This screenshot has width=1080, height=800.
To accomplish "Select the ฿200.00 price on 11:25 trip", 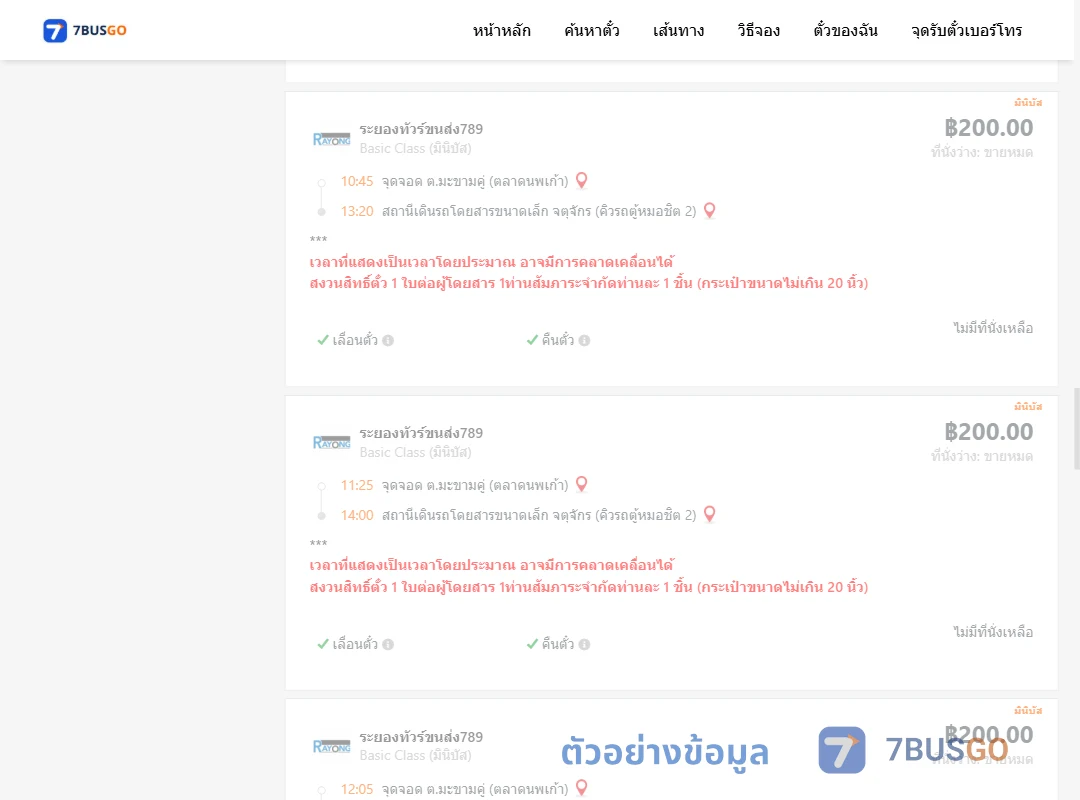I will click(988, 431).
